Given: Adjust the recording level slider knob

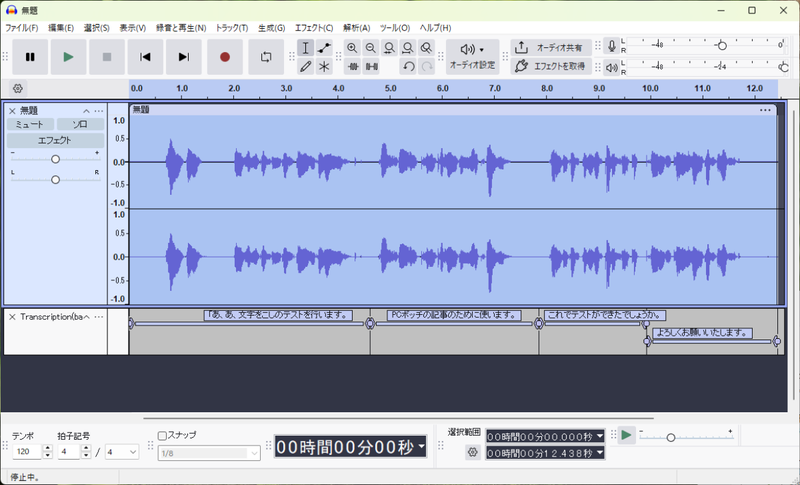Looking at the screenshot, I should (722, 46).
